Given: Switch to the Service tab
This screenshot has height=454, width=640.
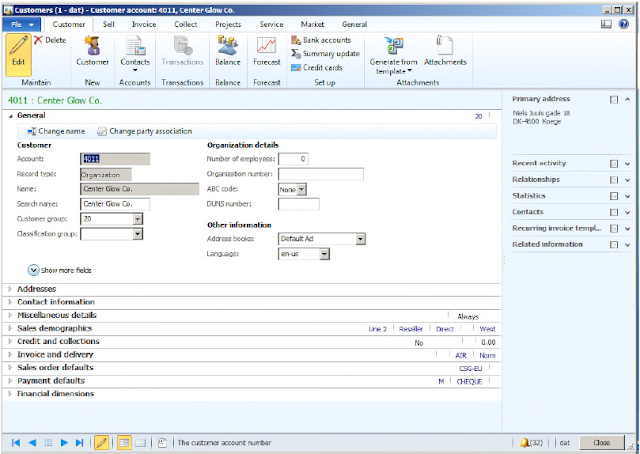Looking at the screenshot, I should (x=271, y=24).
